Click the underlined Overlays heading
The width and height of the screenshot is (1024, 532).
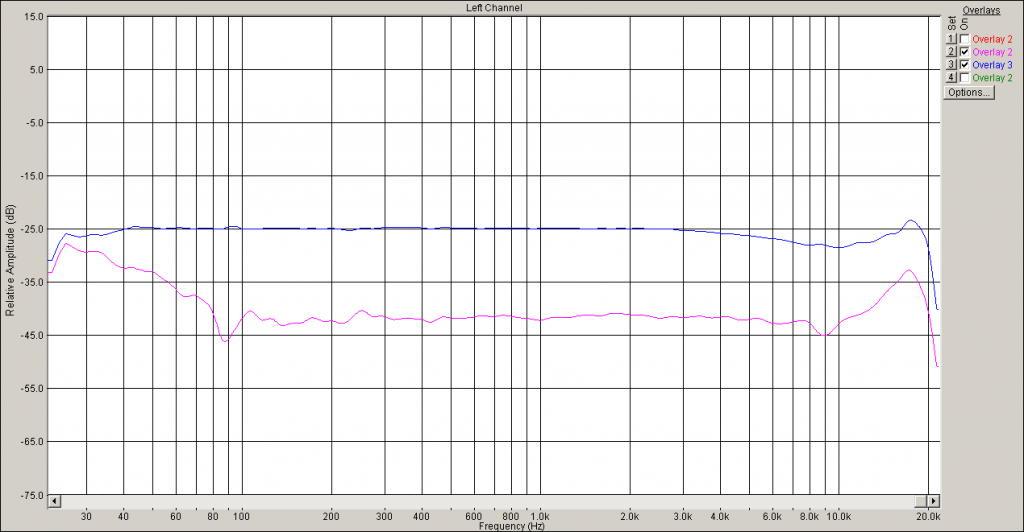[981, 10]
